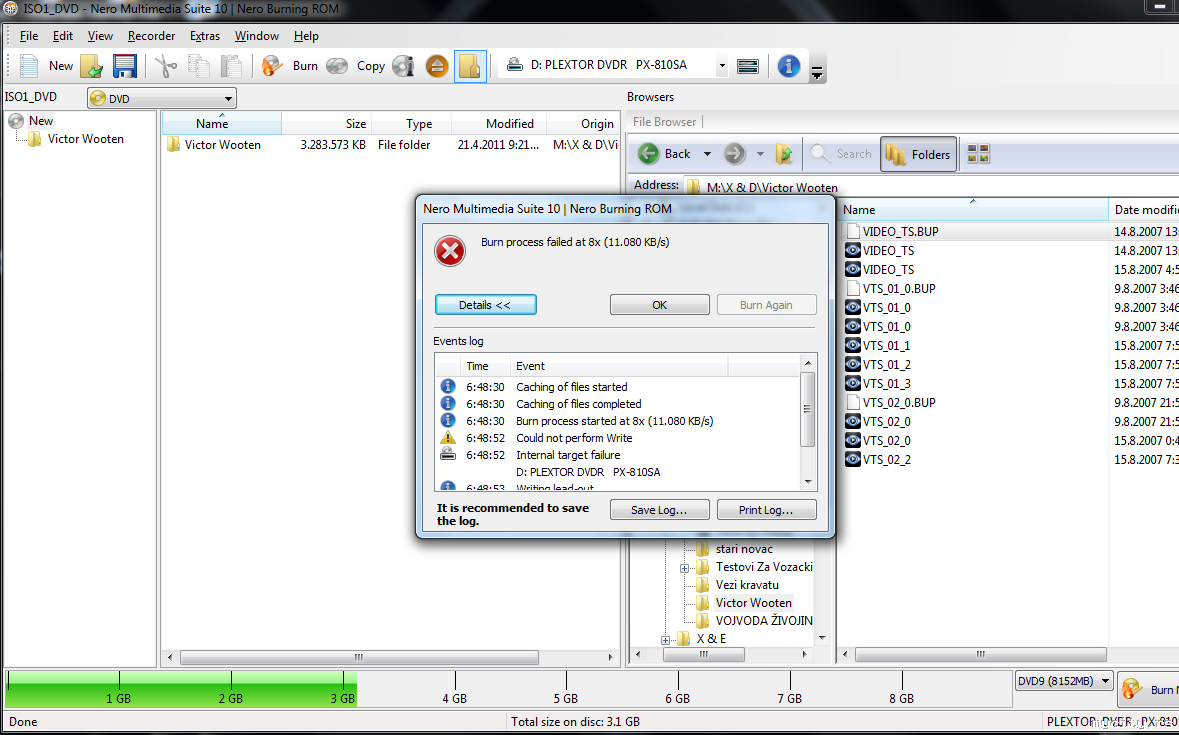1179x735 pixels.
Task: Open the DVD9 (8152MB) capacity dropdown
Action: [x=1064, y=681]
